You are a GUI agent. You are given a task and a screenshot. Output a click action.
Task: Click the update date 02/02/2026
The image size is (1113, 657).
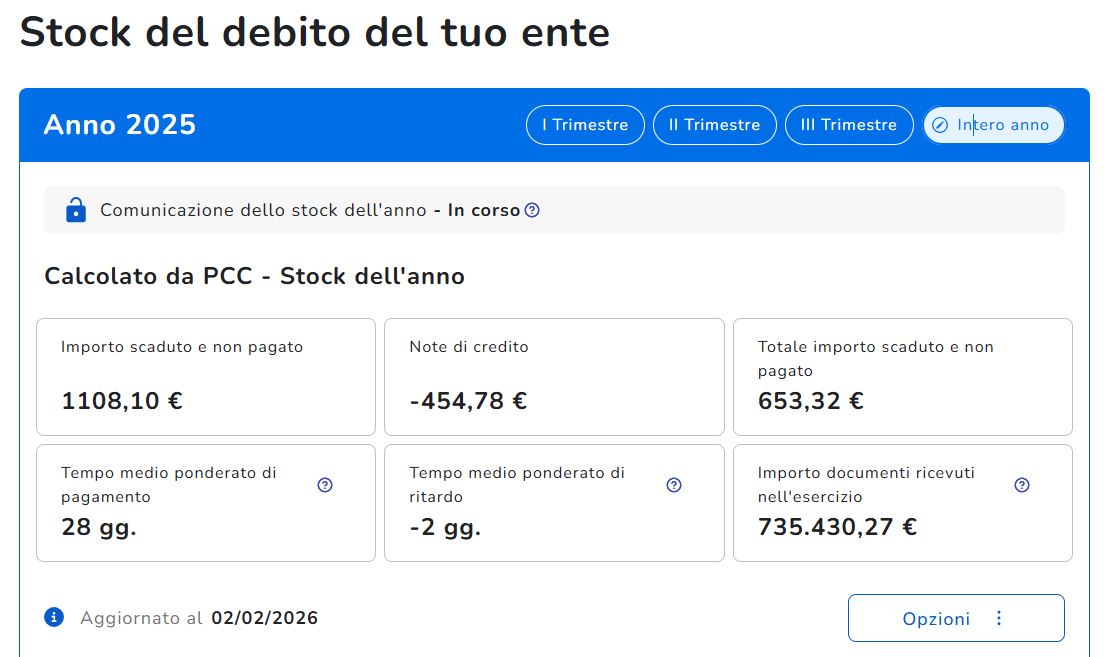(264, 618)
